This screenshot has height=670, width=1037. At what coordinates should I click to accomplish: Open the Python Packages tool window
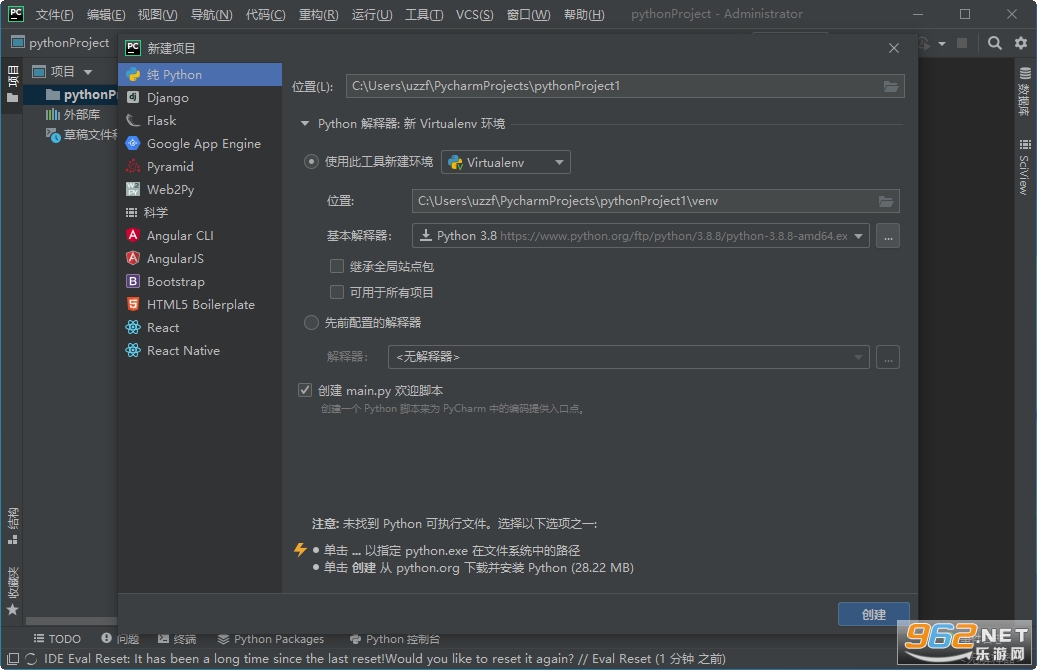click(271, 639)
